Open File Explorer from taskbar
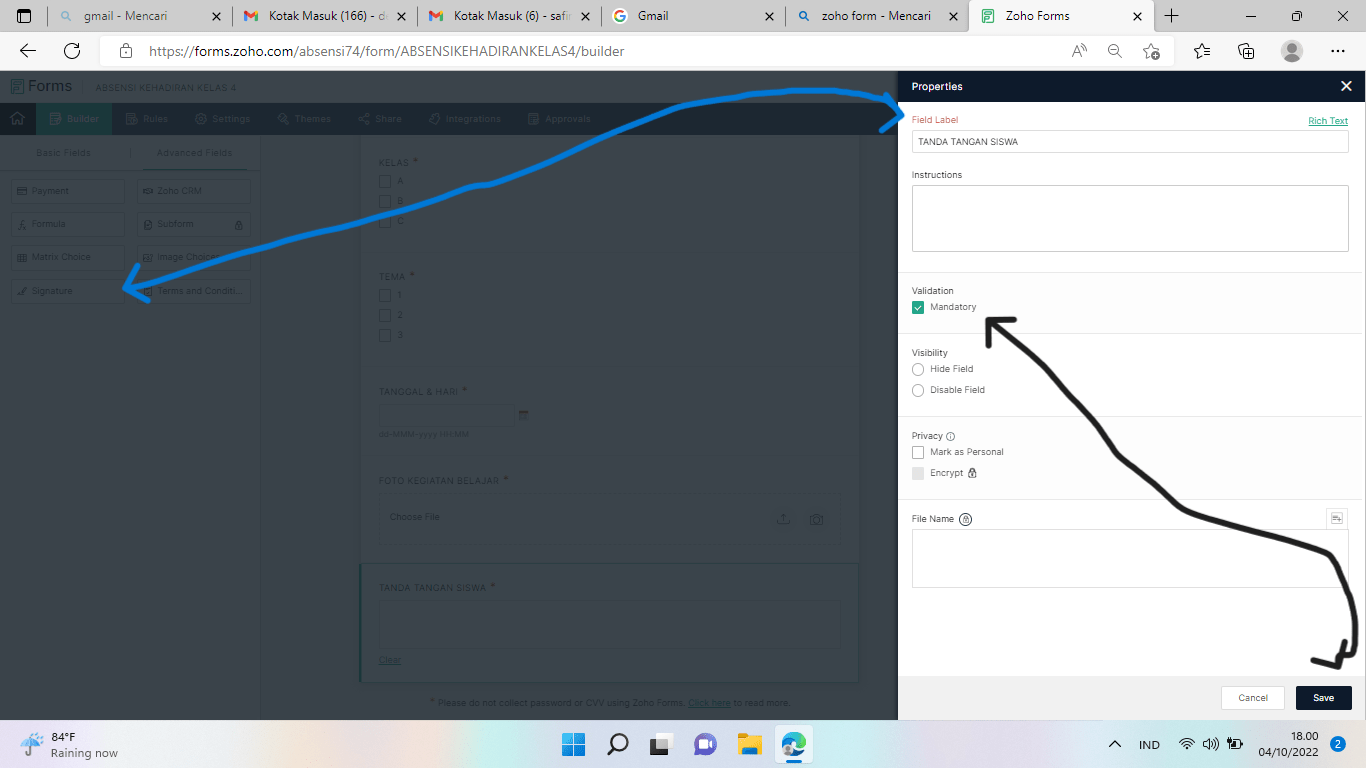The width and height of the screenshot is (1366, 768). [x=750, y=744]
